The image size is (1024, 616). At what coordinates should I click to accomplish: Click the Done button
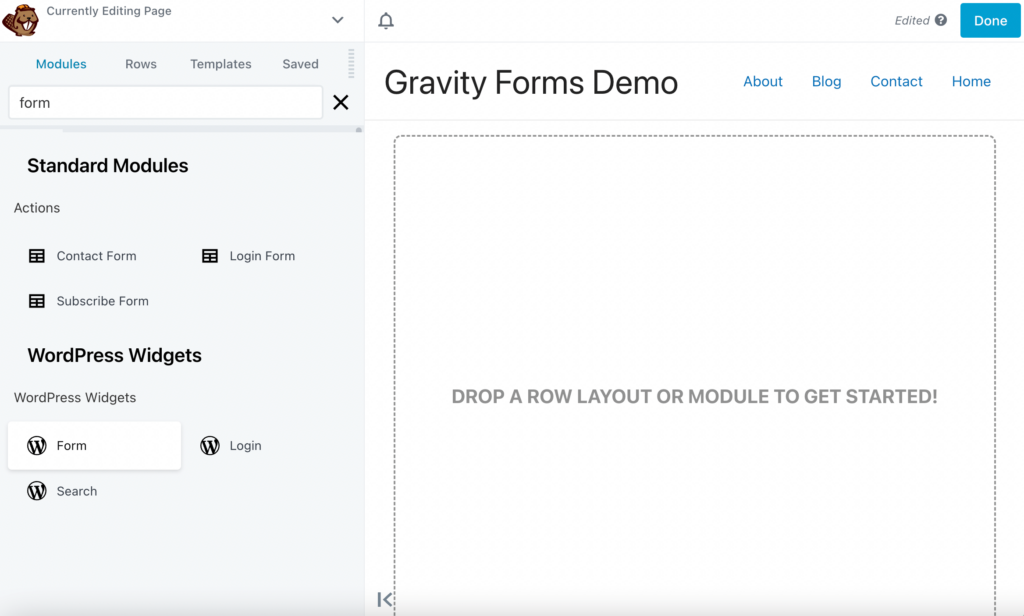click(990, 19)
